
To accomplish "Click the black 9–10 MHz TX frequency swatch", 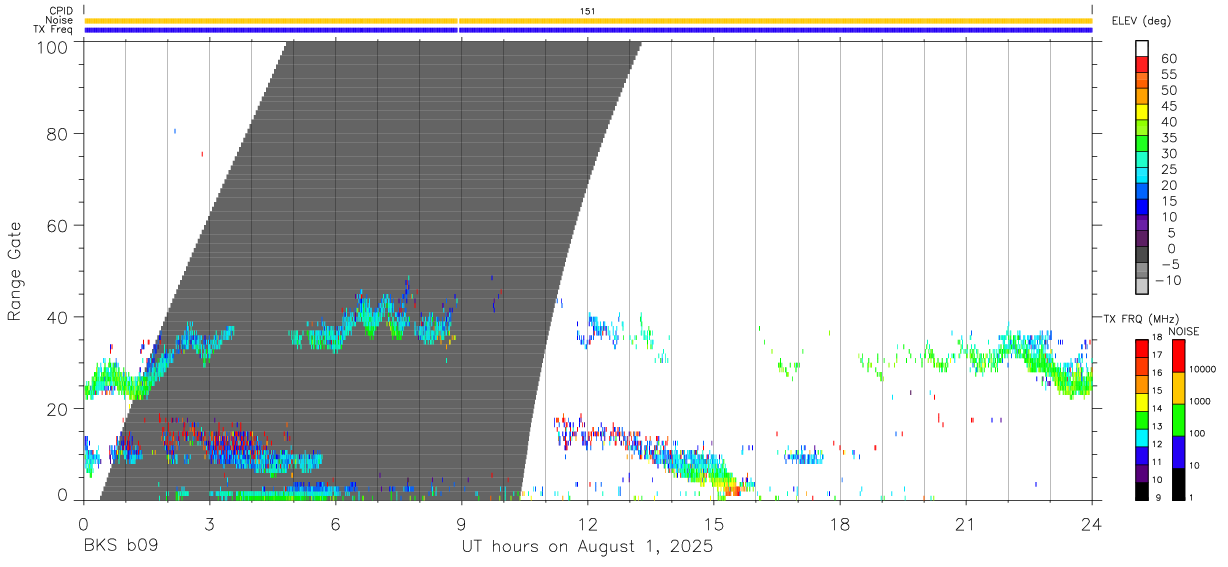I will point(1143,490).
